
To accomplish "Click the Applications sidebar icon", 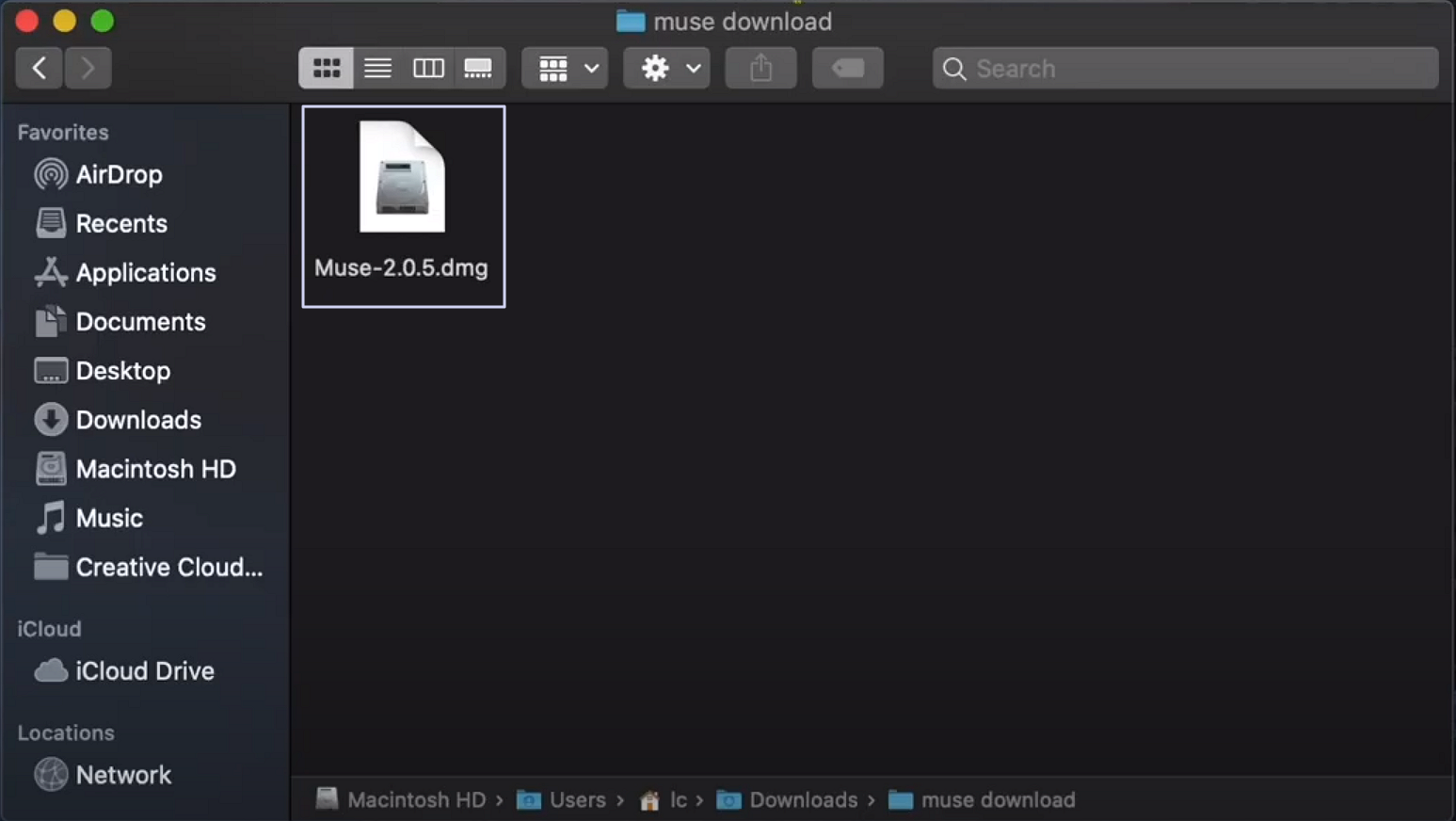I will click(x=51, y=272).
